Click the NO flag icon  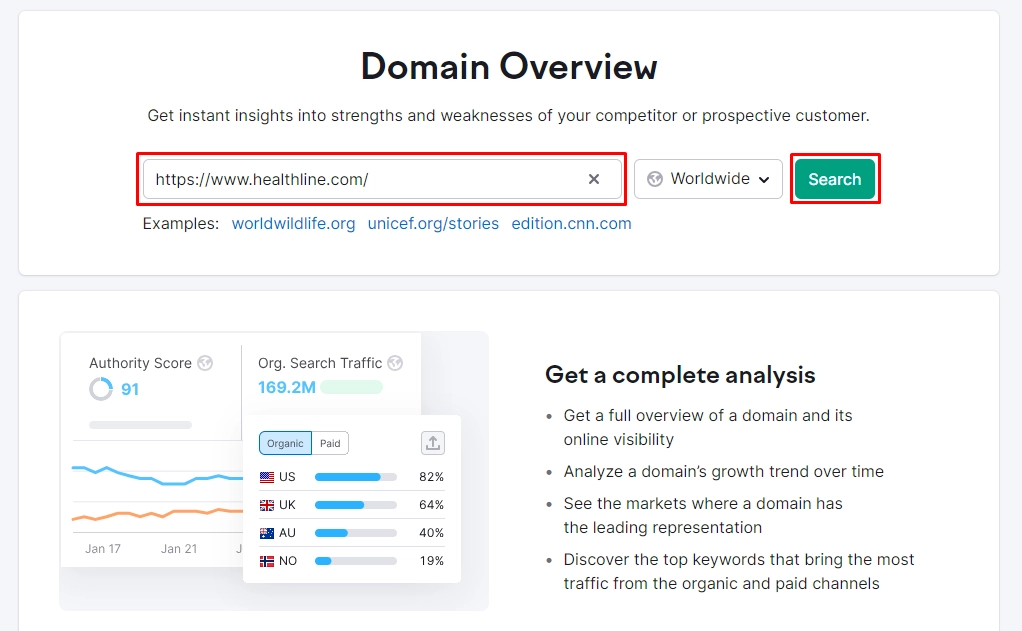coord(267,561)
